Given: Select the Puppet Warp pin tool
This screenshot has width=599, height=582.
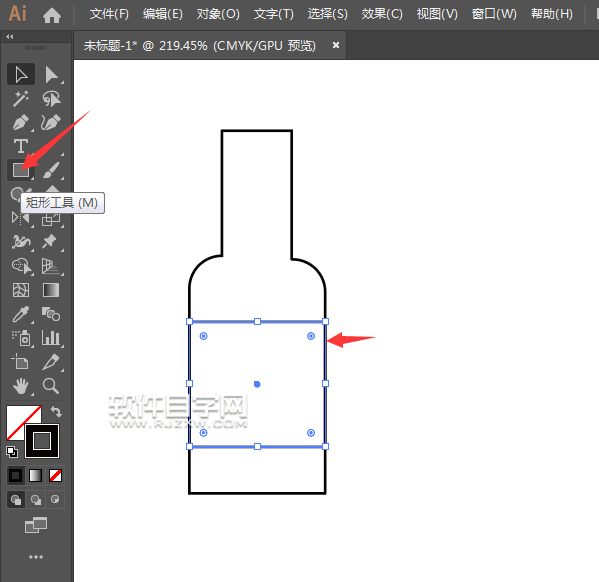Looking at the screenshot, I should pos(51,242).
